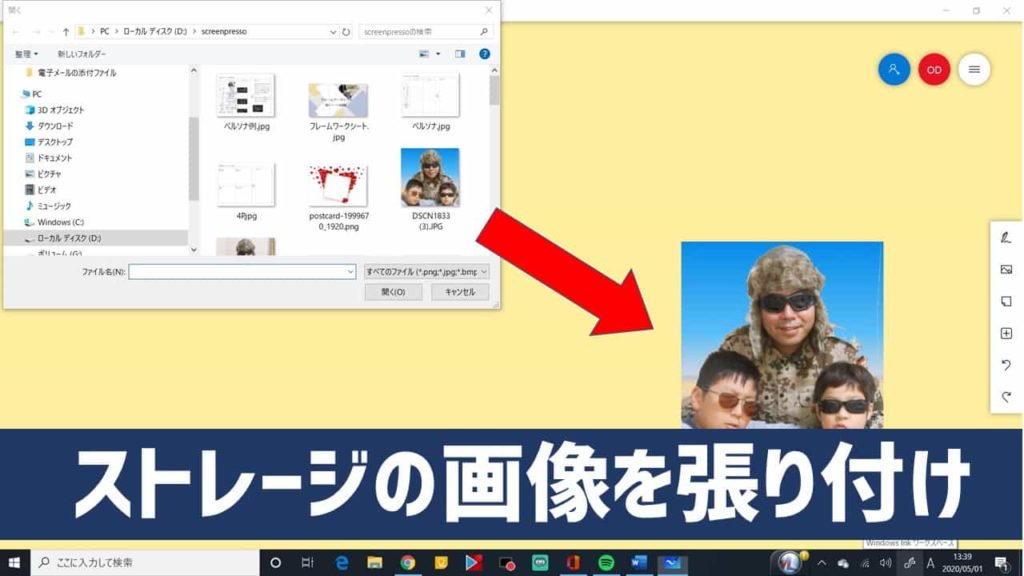1024x576 pixels.
Task: Open the Whiteboard invite people button
Action: [894, 69]
